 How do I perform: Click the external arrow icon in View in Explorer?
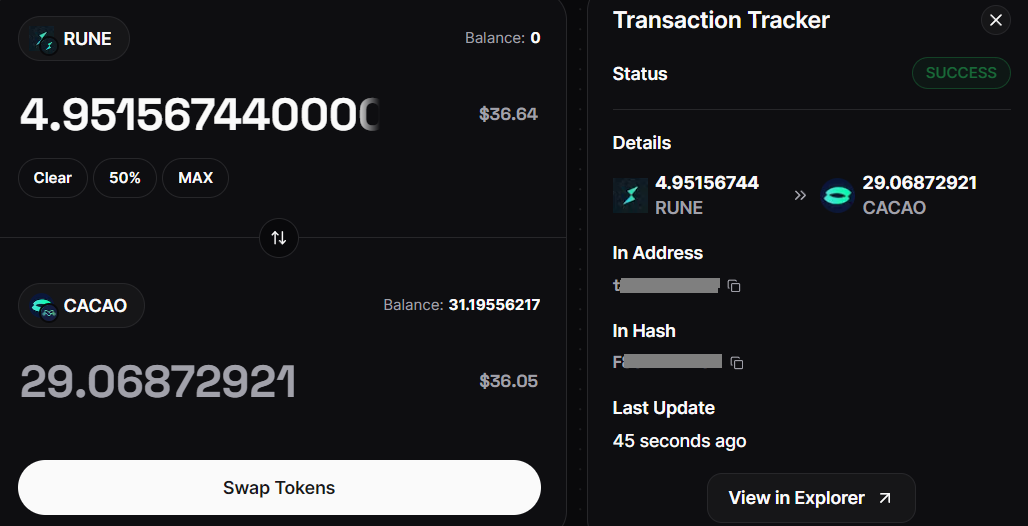[884, 498]
